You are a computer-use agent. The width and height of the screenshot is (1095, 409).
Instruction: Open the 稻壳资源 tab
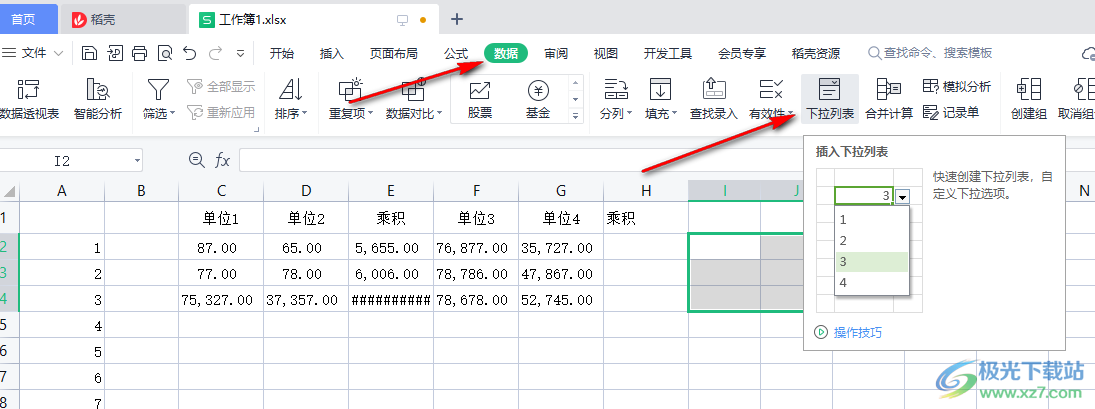816,53
